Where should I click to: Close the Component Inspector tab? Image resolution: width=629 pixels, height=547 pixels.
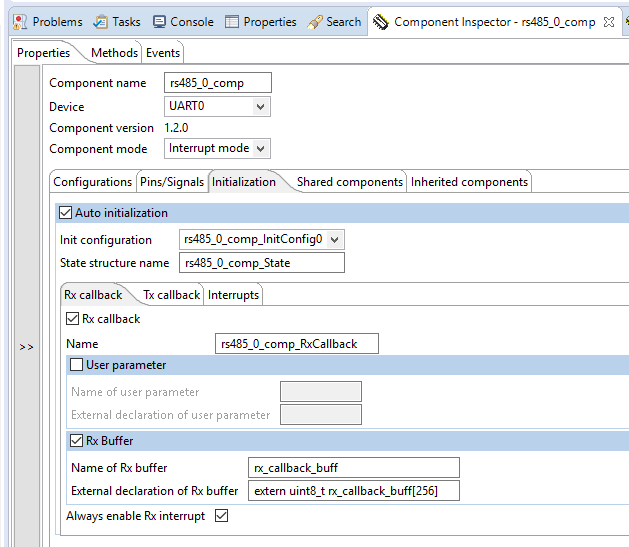coord(609,21)
